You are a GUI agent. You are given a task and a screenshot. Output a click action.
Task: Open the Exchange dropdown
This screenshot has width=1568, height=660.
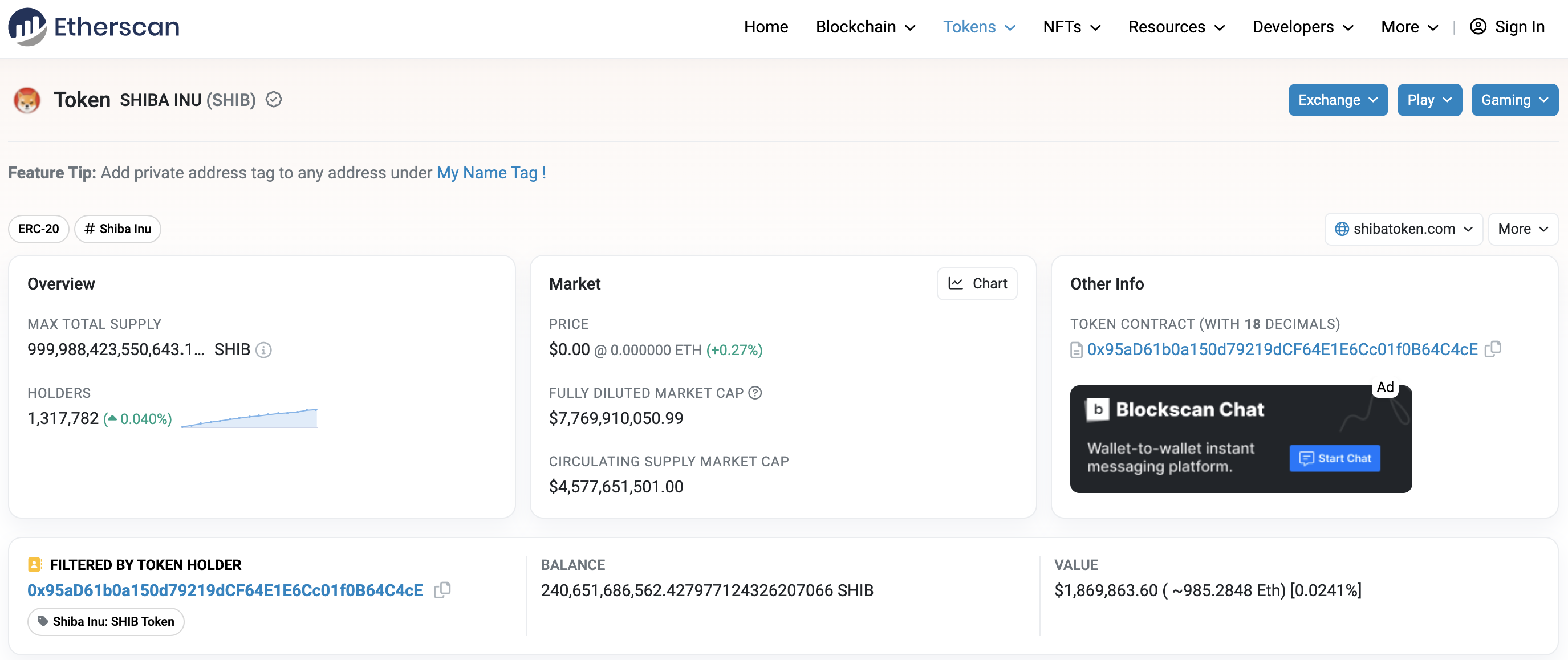pyautogui.click(x=1338, y=100)
